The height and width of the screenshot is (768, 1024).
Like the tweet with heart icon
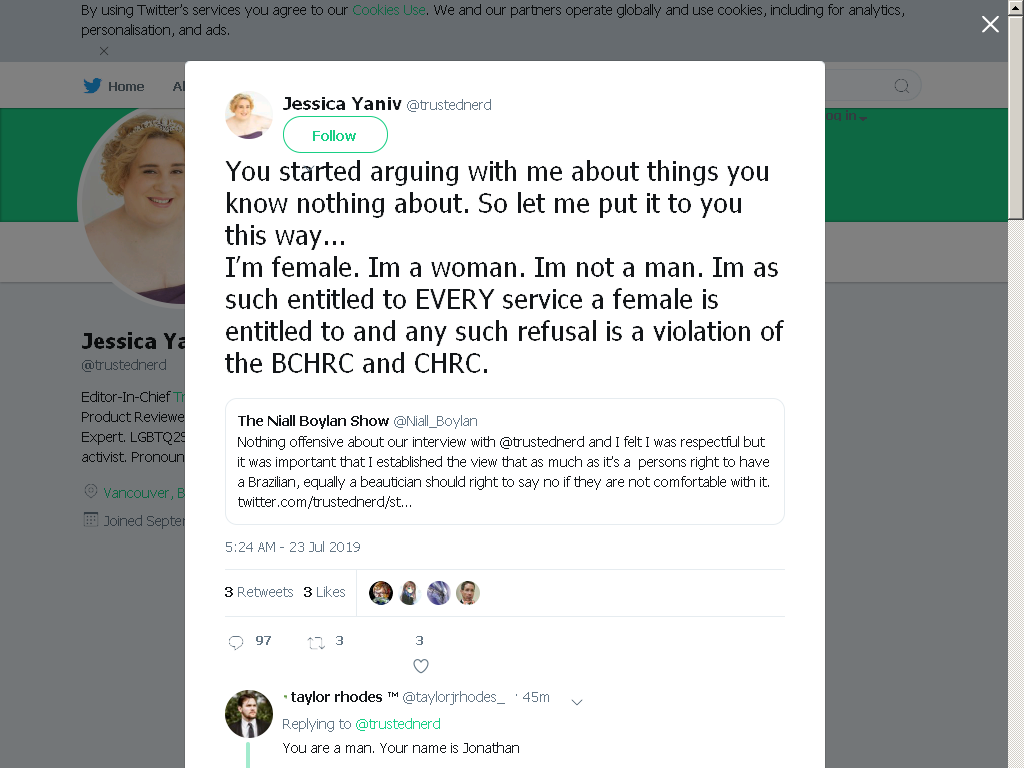click(421, 666)
